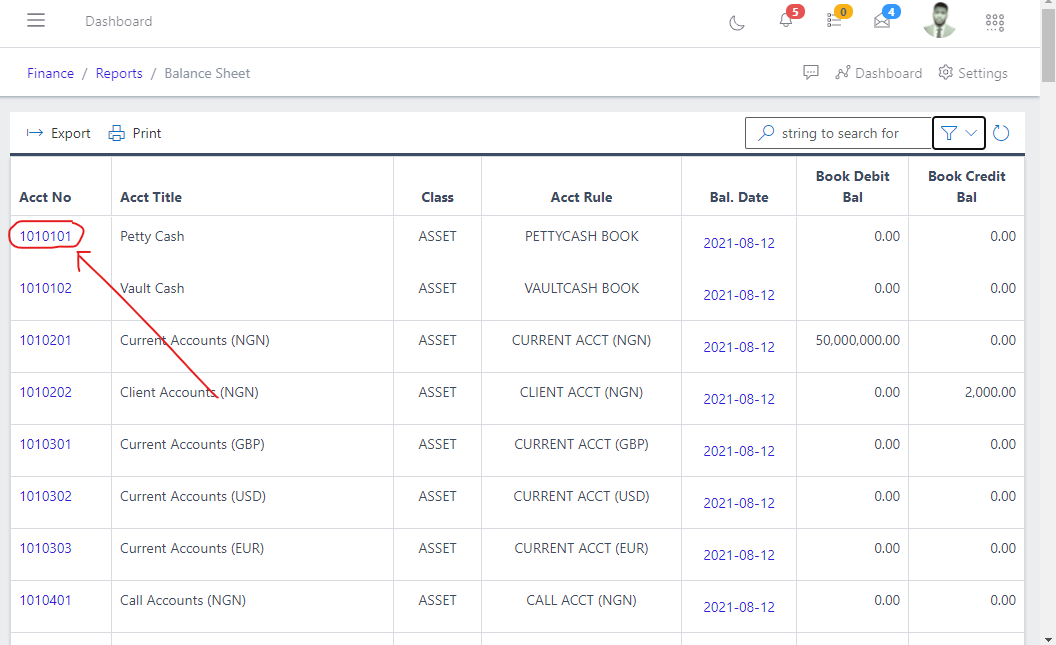1056x645 pixels.
Task: Open notifications bell with 5 badge
Action: [x=786, y=20]
